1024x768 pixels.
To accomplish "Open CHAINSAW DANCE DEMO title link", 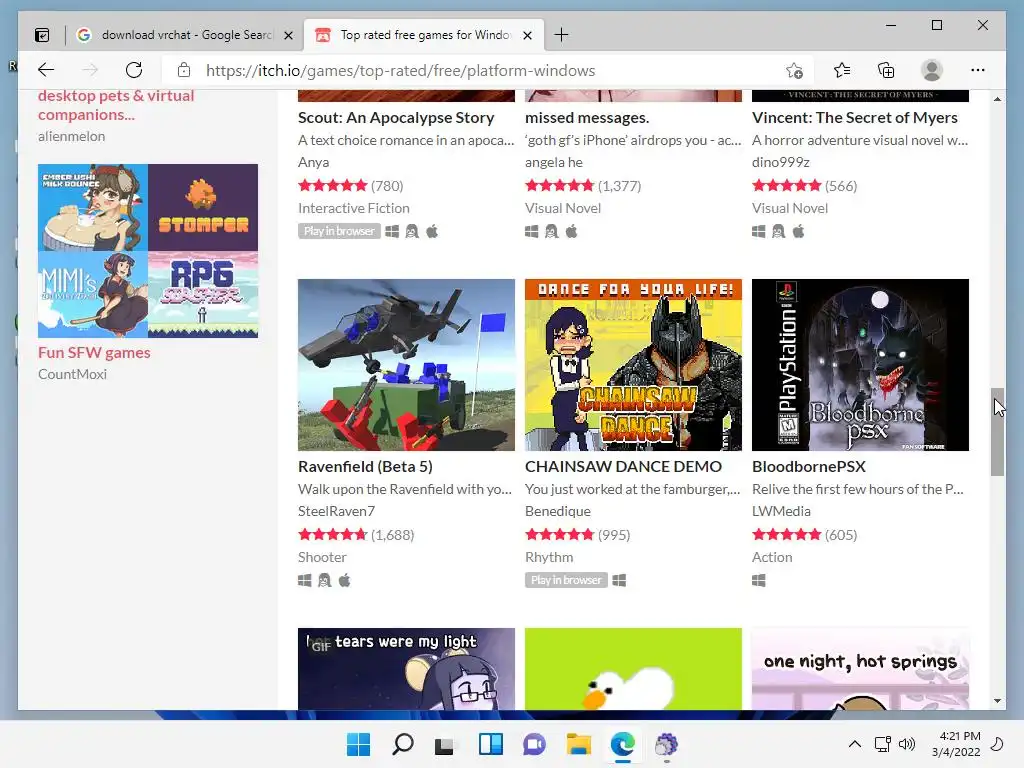I will (623, 466).
